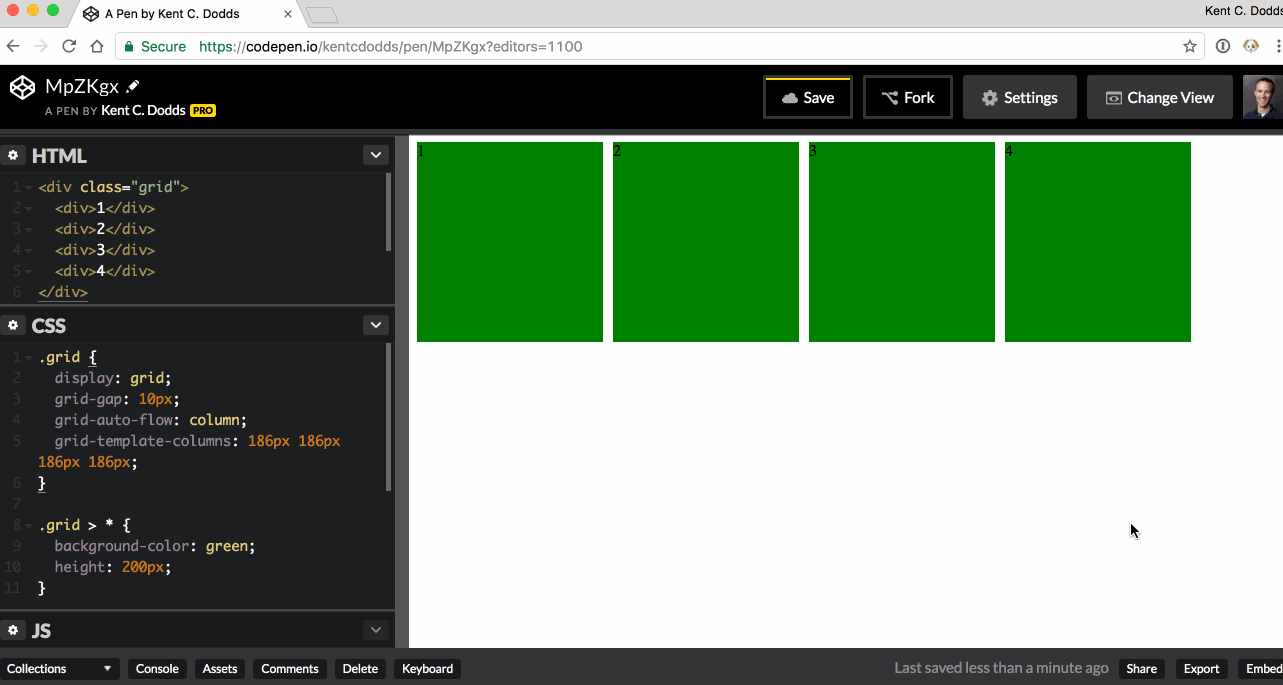Open JS editor settings gear
Viewport: 1283px width, 685px height.
pos(13,631)
